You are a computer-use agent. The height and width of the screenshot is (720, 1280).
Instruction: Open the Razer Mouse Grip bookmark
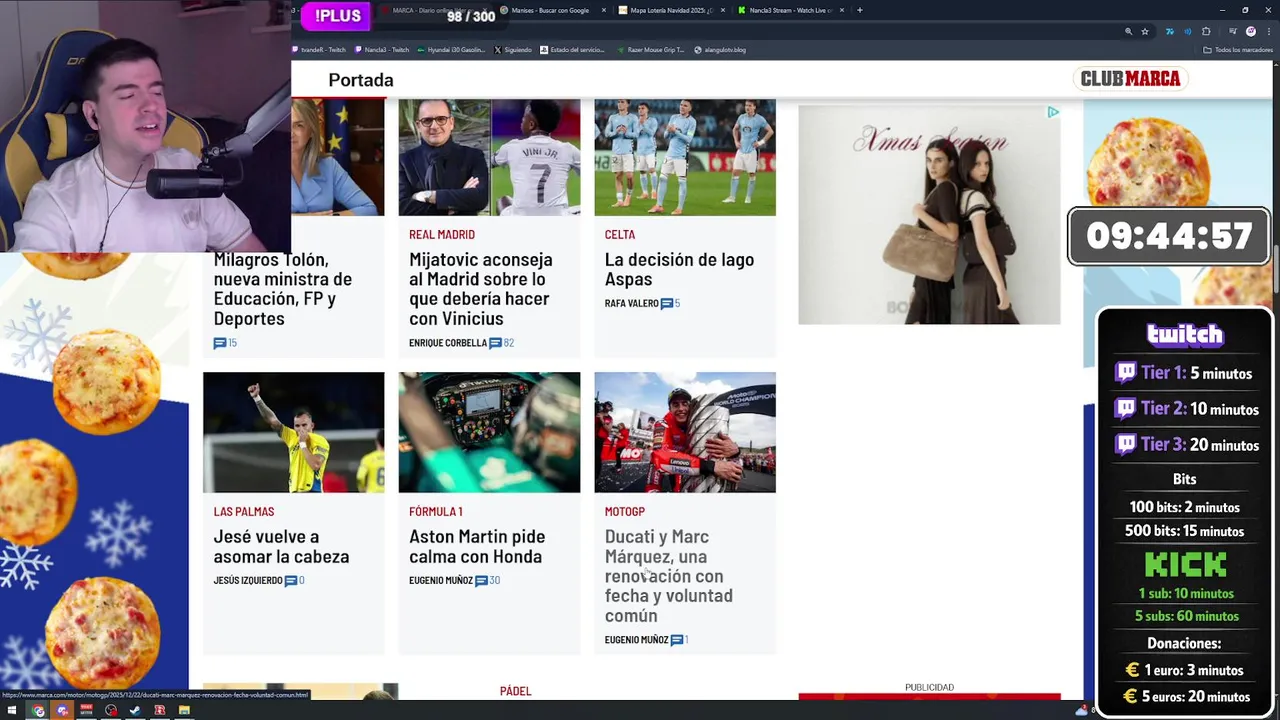[x=651, y=49]
